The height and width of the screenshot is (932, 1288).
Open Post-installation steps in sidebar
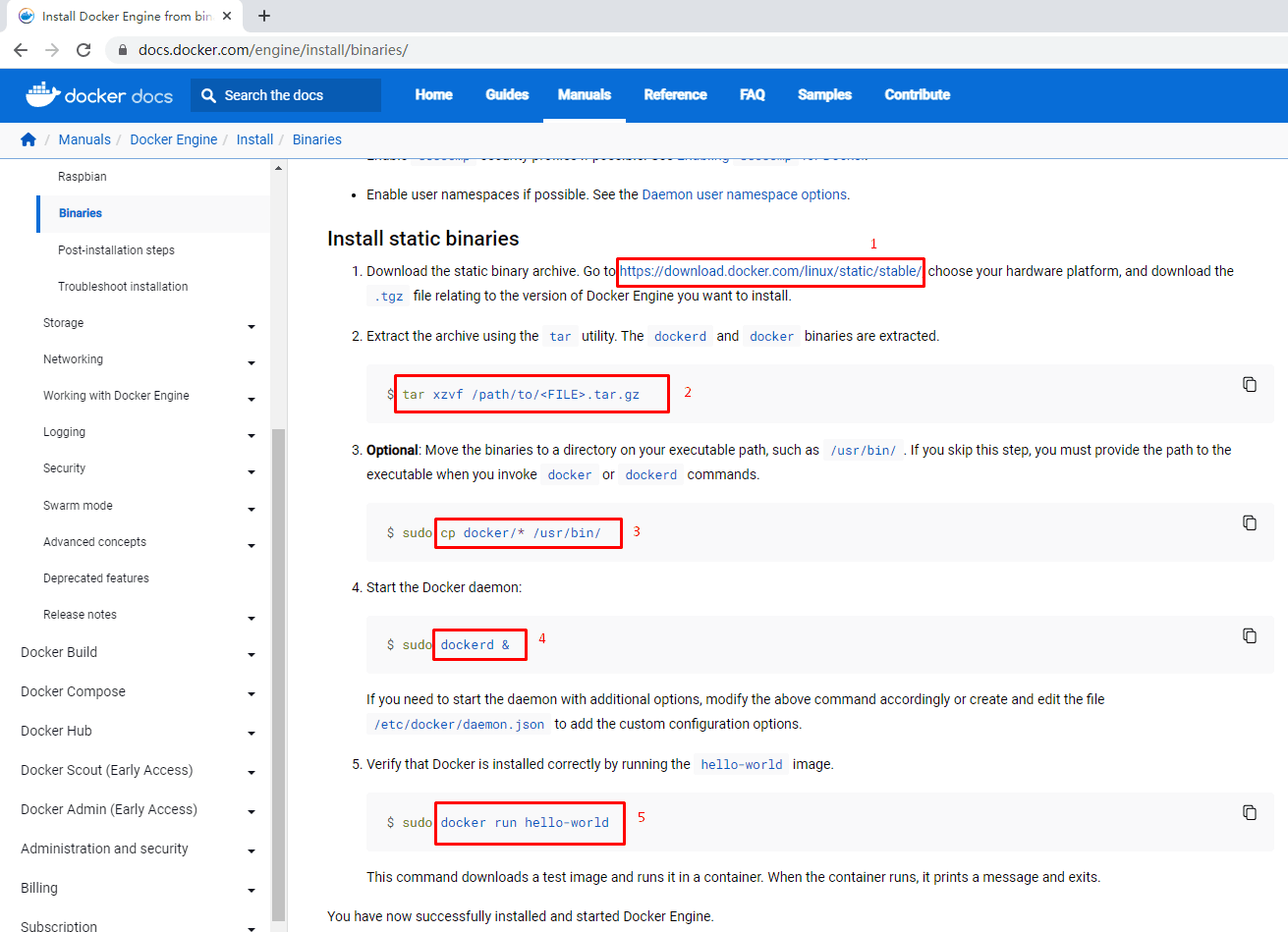(x=116, y=250)
